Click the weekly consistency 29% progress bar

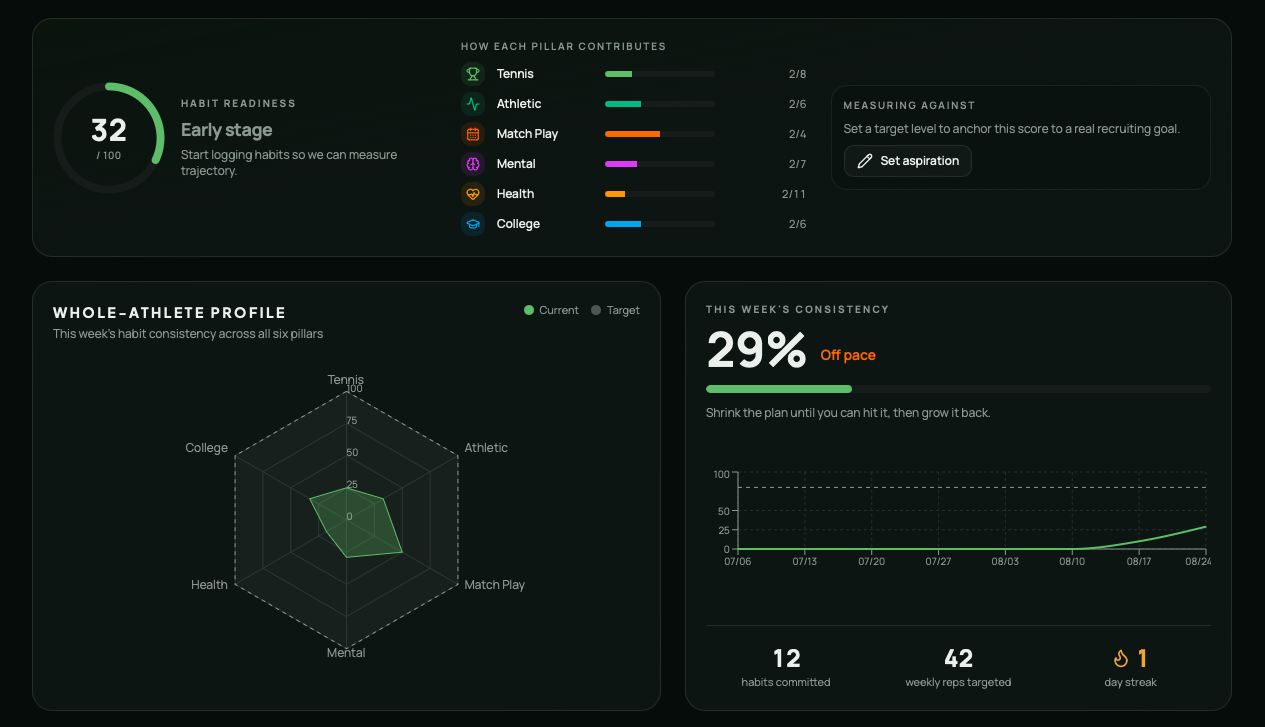click(958, 389)
